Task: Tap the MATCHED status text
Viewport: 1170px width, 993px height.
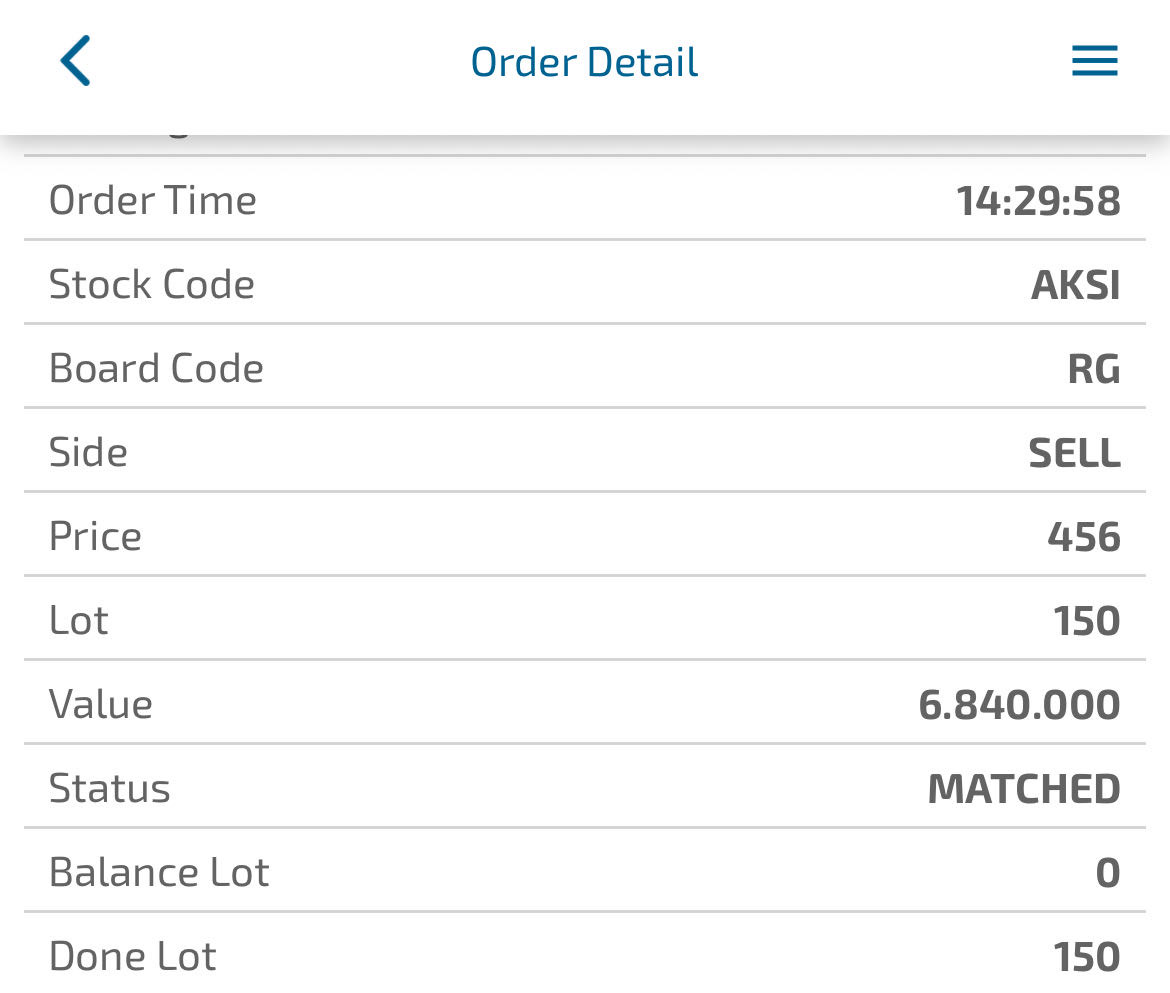Action: [1024, 790]
